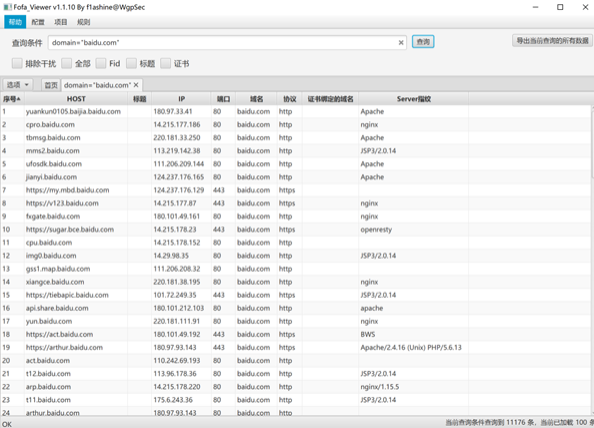Select host t12.baidu.com
The width and height of the screenshot is (594, 428).
click(x=48, y=374)
